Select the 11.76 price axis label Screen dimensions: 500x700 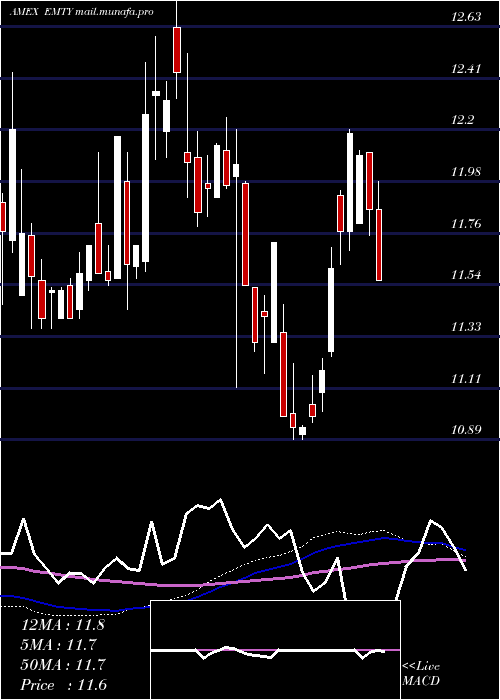(466, 223)
